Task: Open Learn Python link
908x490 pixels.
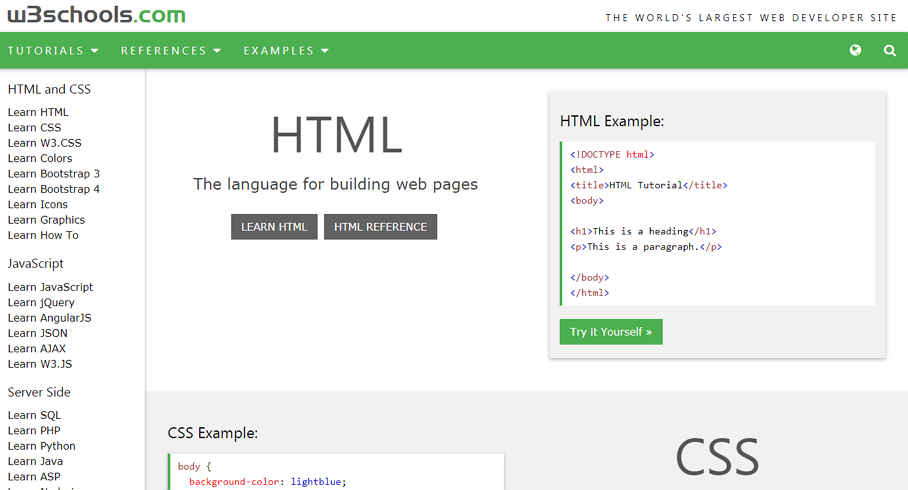Action: (42, 446)
